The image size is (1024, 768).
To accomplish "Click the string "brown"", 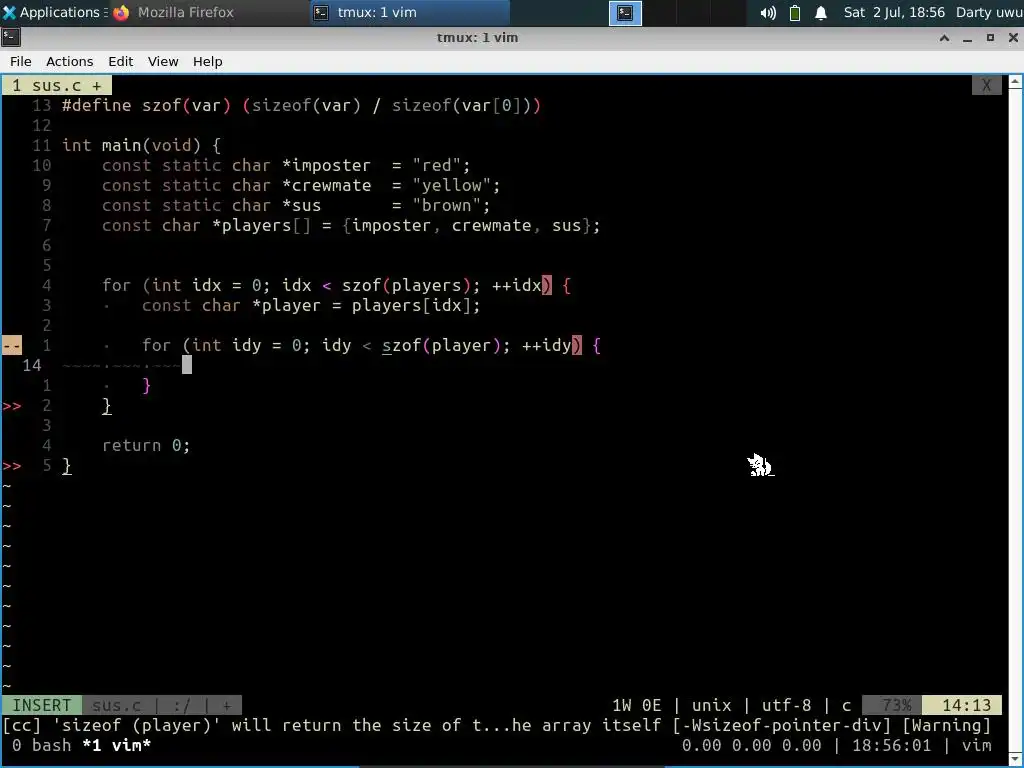I will click(x=446, y=206).
